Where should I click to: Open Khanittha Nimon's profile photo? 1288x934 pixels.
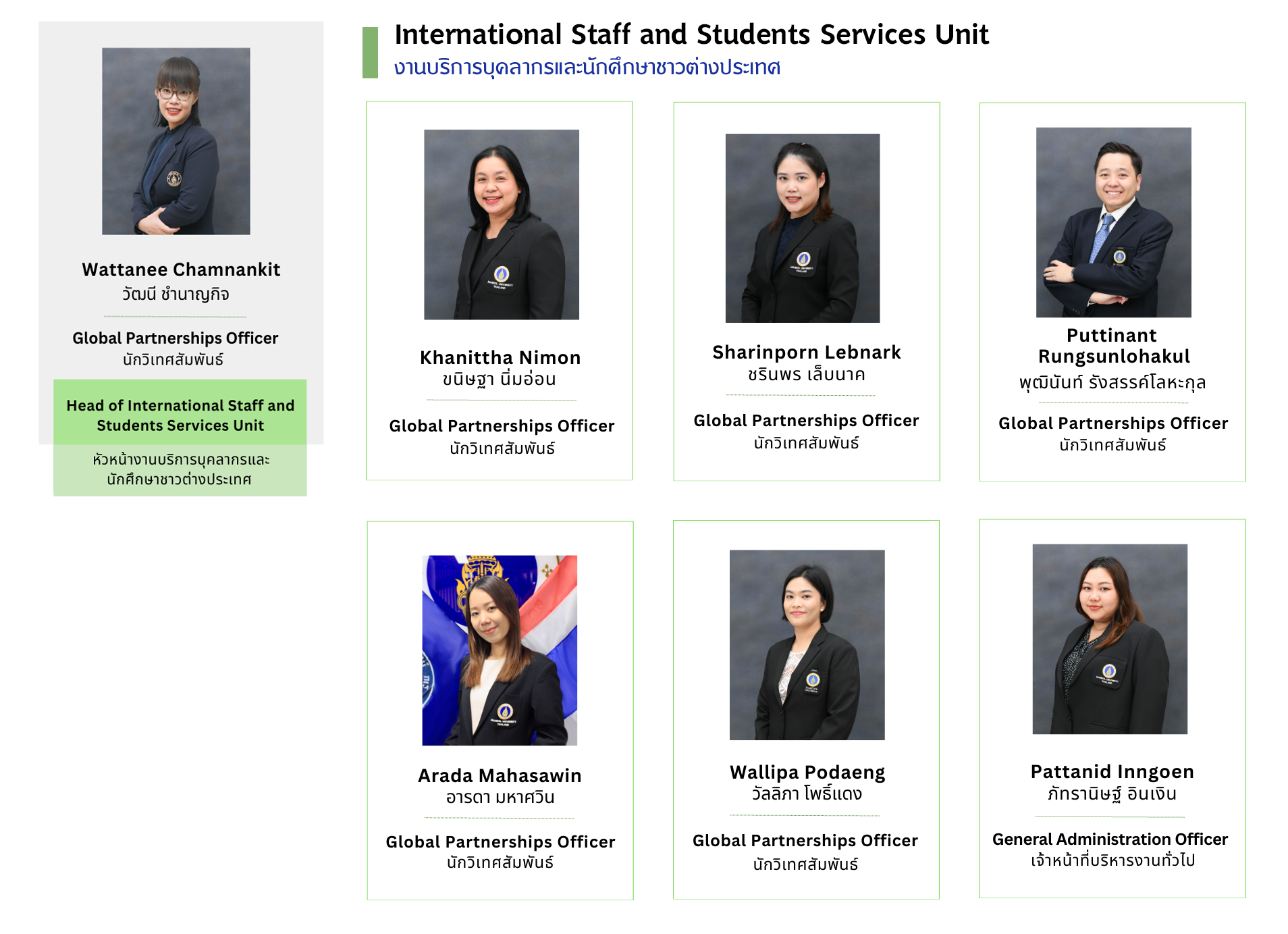tap(501, 224)
